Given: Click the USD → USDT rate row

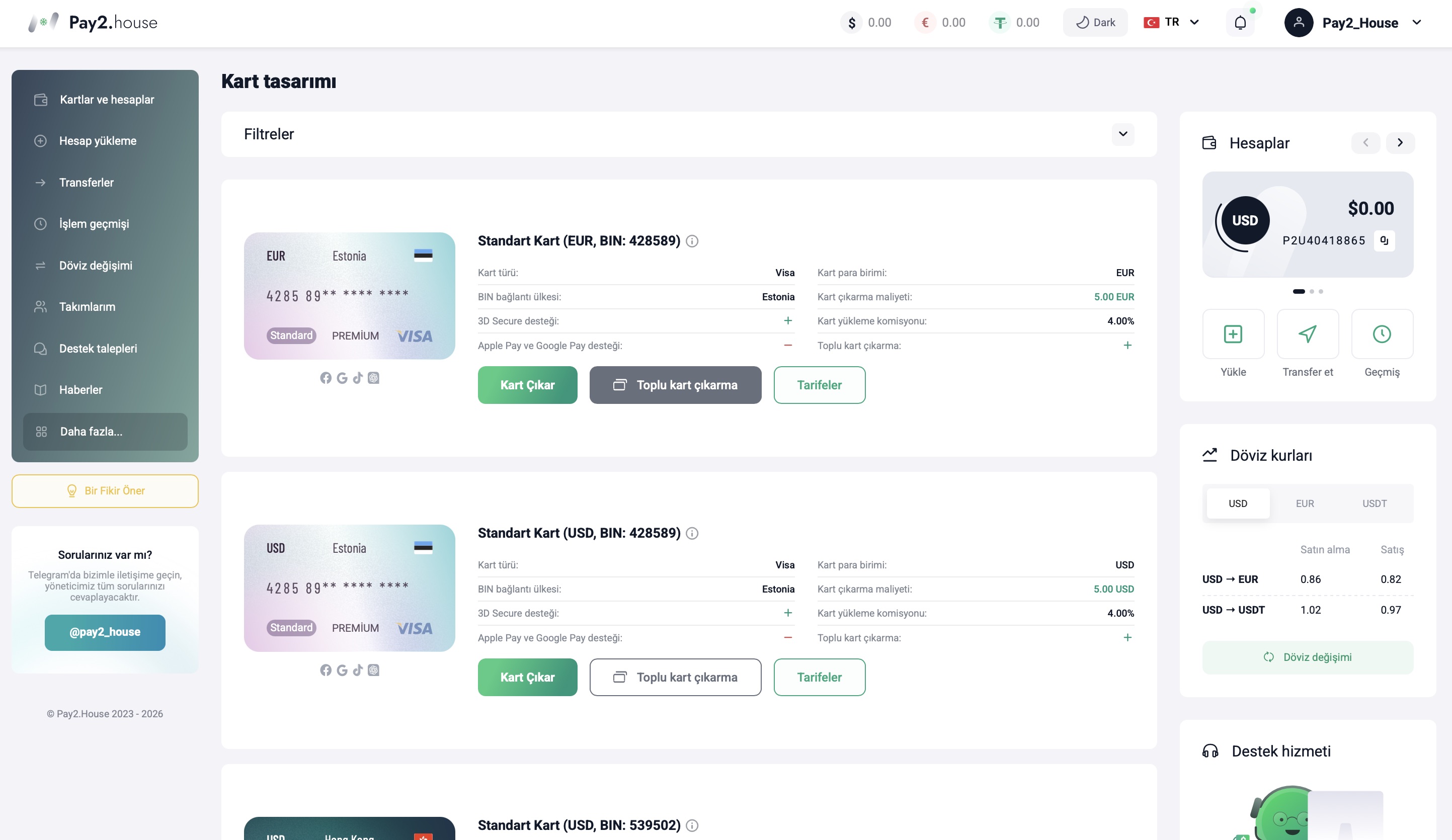Looking at the screenshot, I should pyautogui.click(x=1308, y=610).
